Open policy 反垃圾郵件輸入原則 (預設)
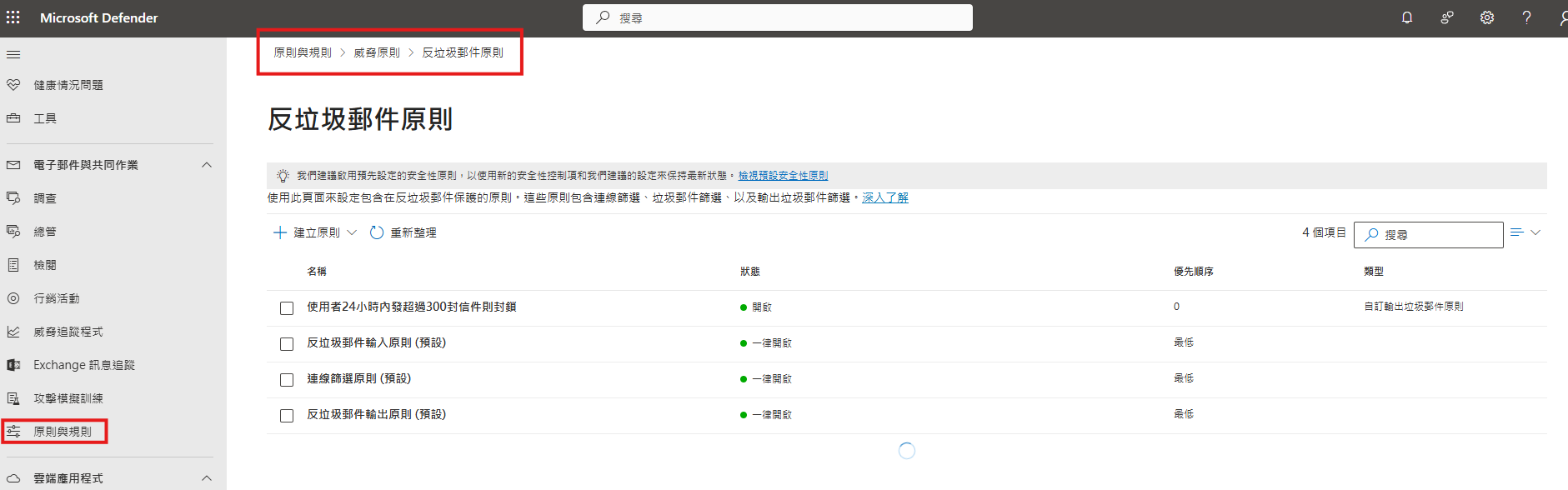 pos(376,342)
